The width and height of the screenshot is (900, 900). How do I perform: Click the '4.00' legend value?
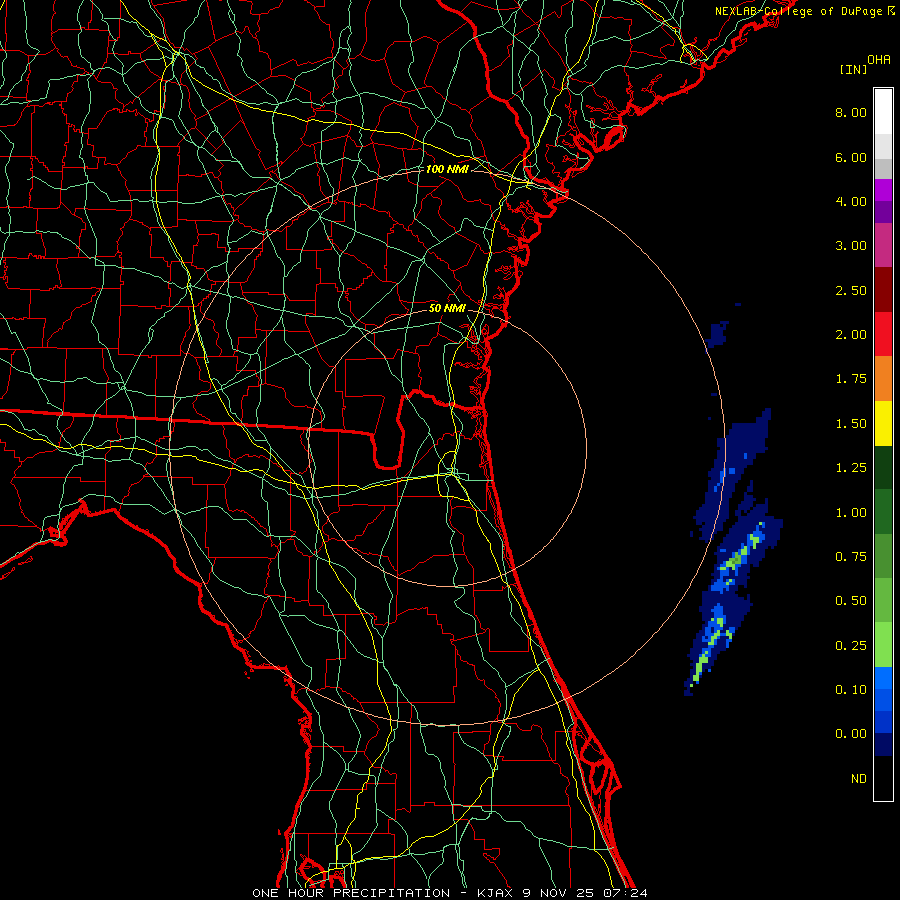pos(851,201)
